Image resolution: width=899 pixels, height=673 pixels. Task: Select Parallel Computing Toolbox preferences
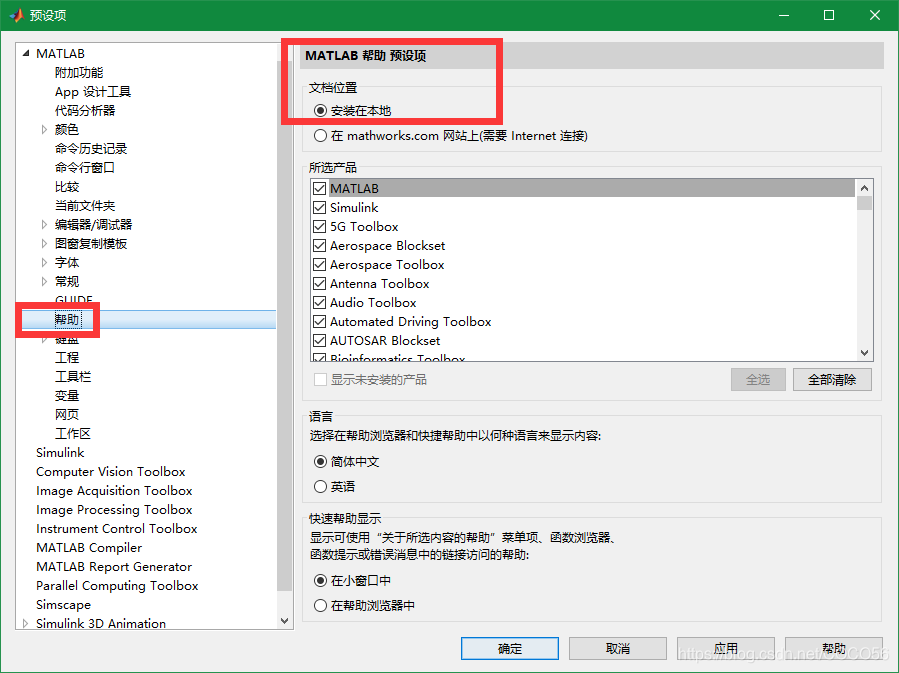[x=117, y=585]
